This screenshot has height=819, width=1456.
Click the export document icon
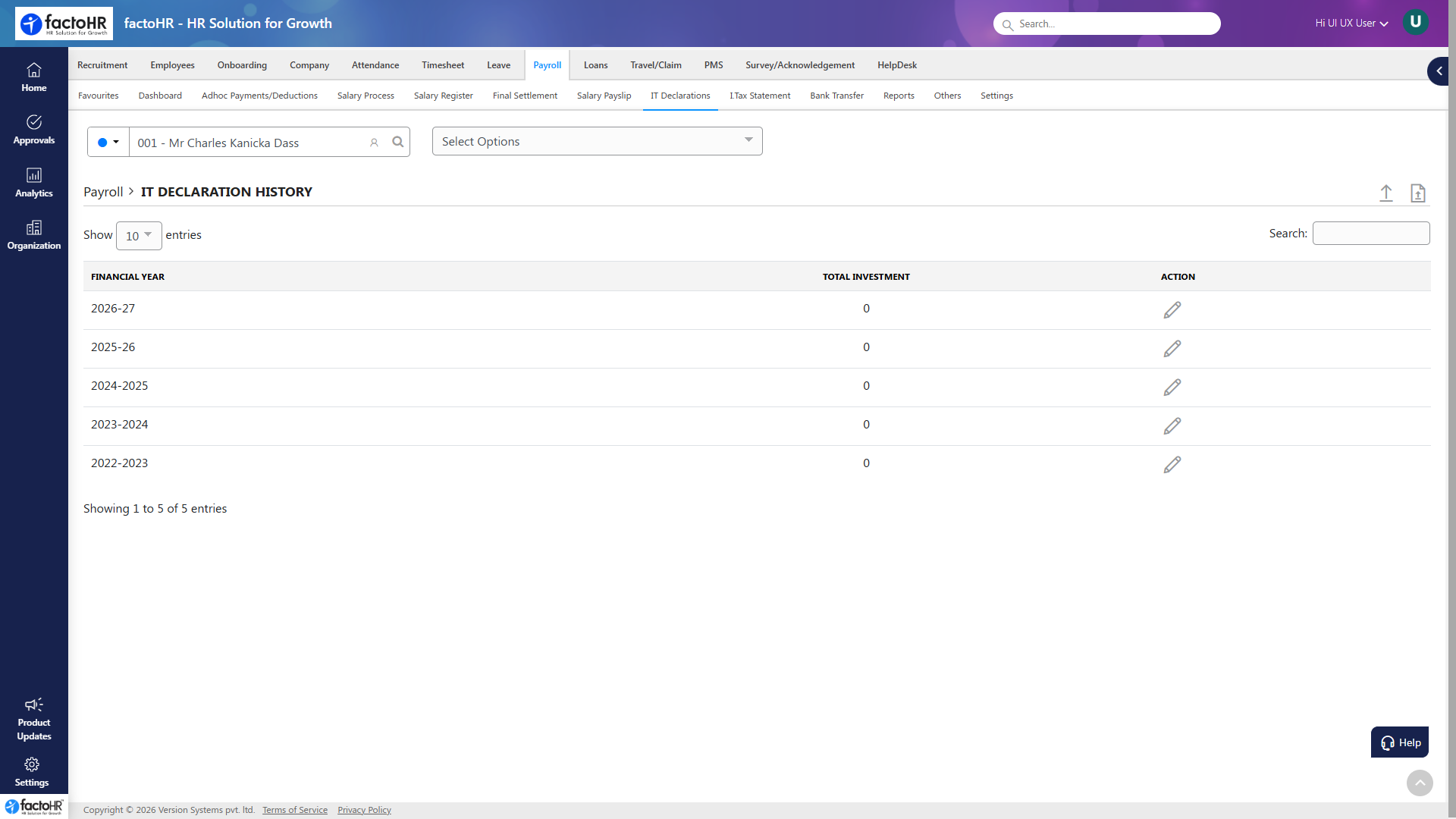point(1418,193)
